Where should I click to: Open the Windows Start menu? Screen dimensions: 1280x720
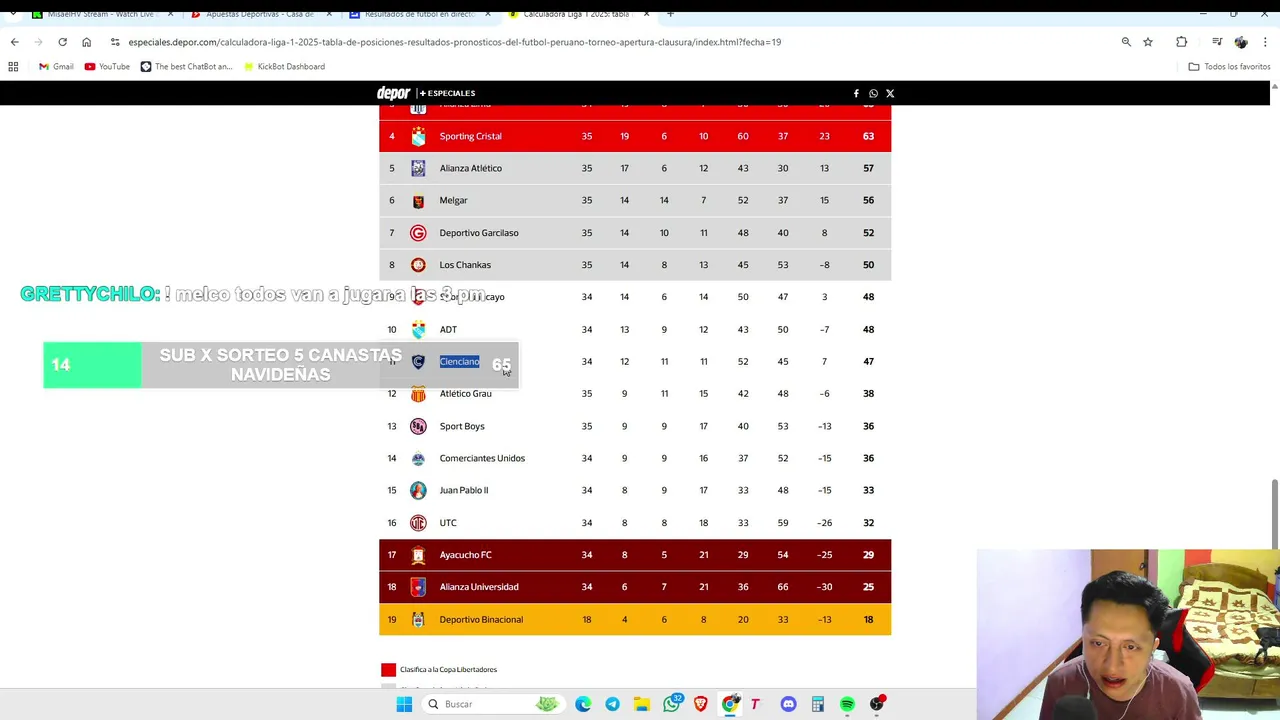tap(404, 704)
